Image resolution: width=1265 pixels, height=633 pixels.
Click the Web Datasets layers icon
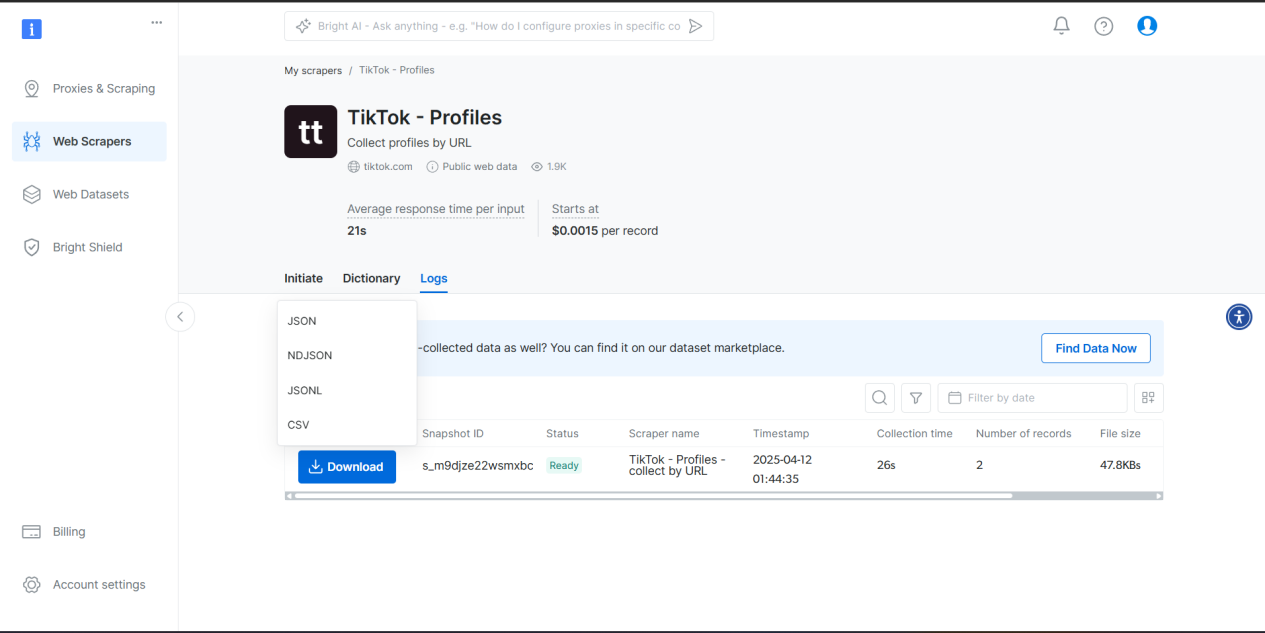point(32,194)
